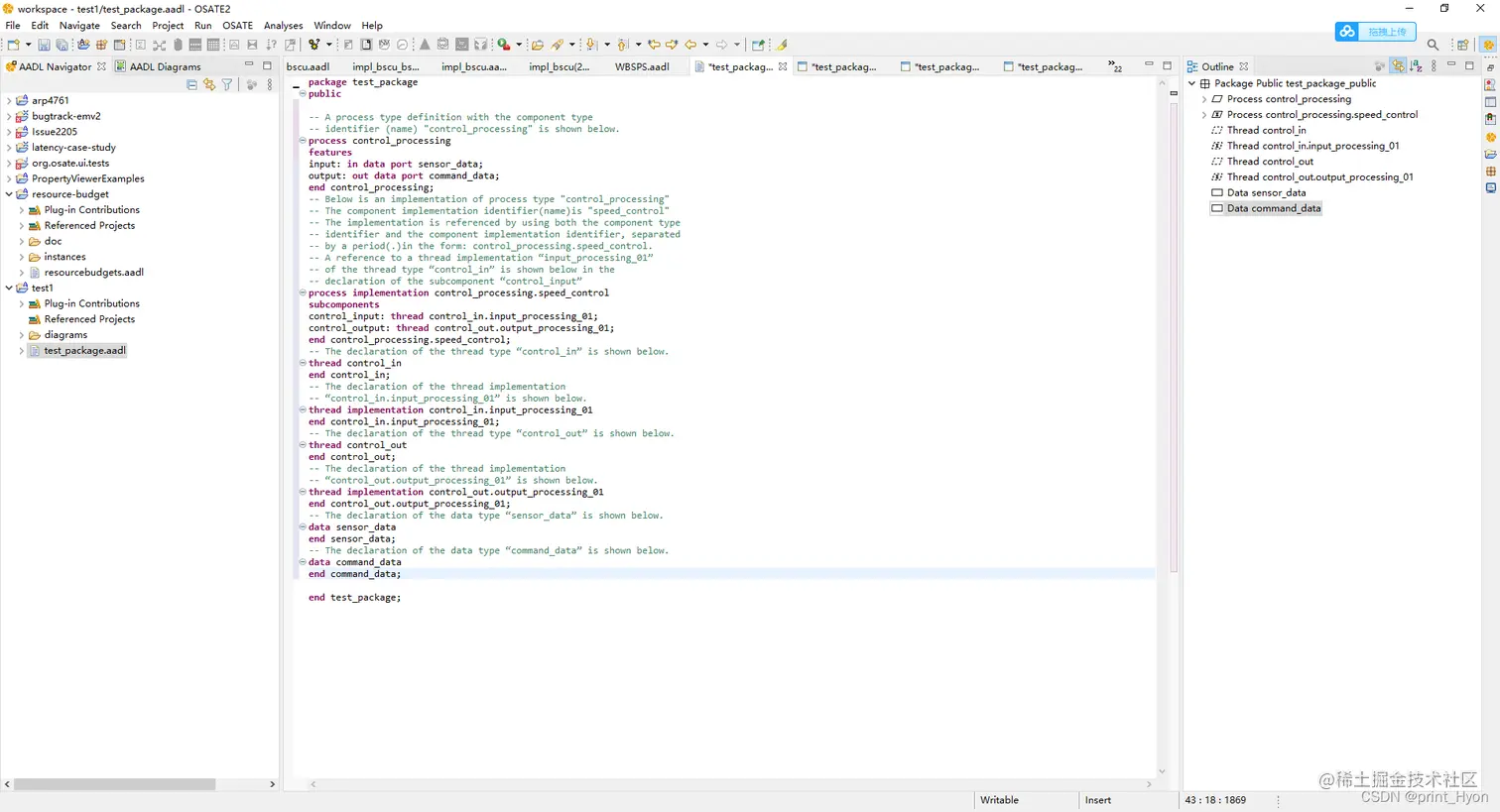Click the Run external tools green icon

[504, 45]
